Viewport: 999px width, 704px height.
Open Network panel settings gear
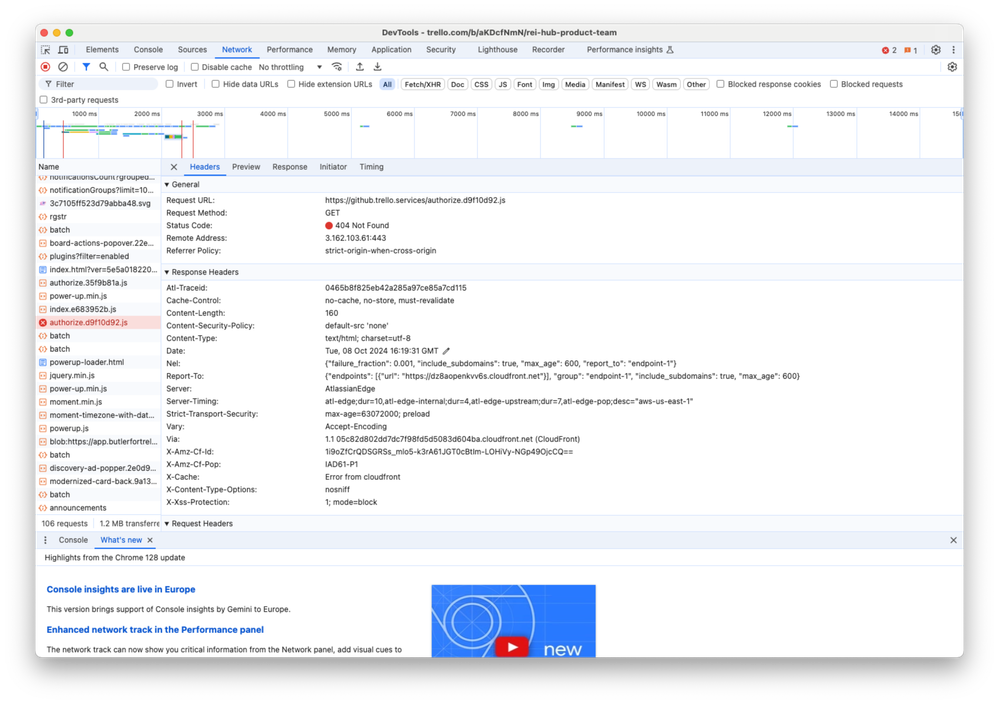pyautogui.click(x=952, y=67)
